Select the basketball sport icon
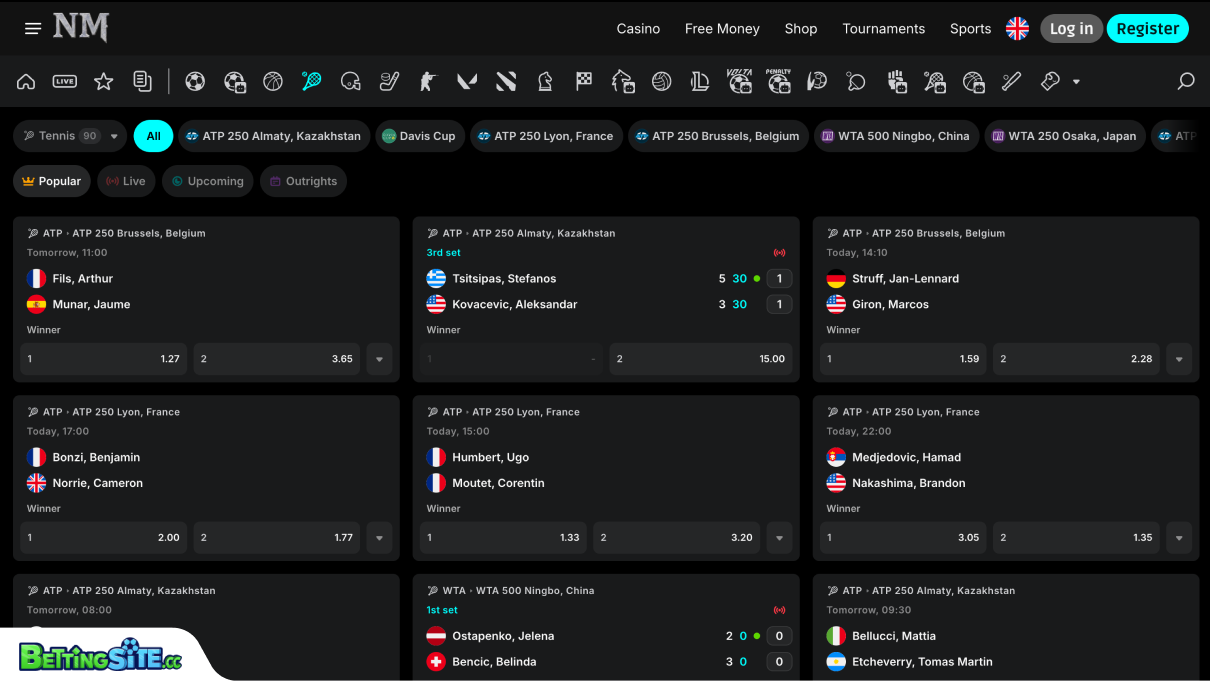The height and width of the screenshot is (681, 1210). tap(273, 82)
